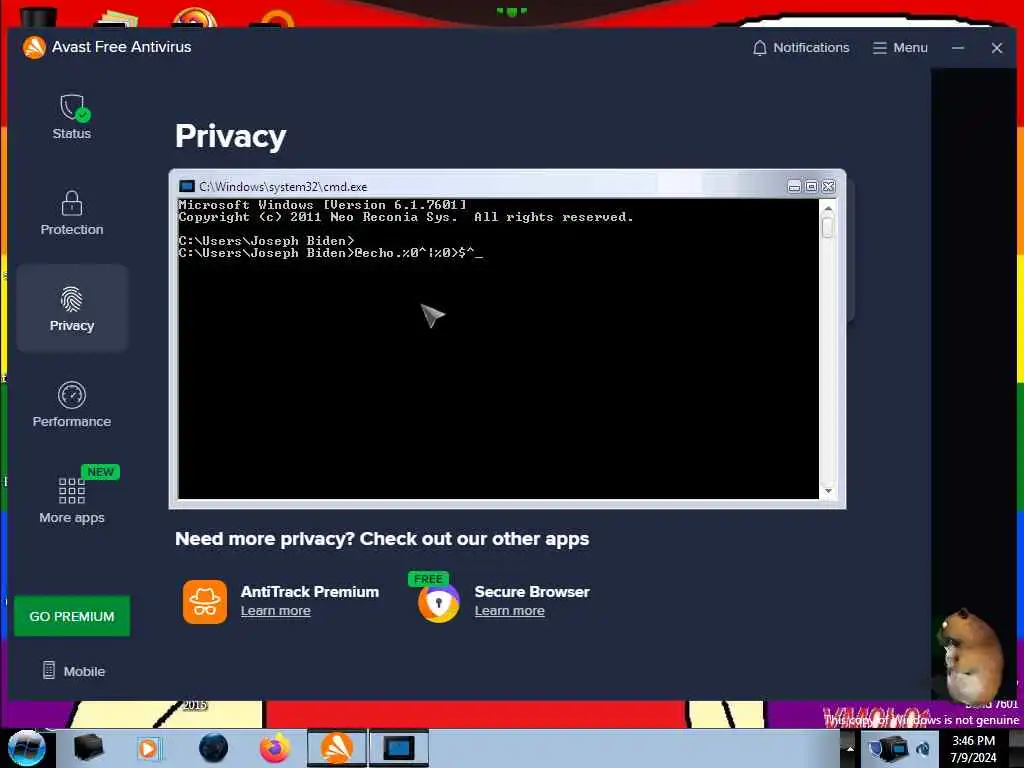1024x768 pixels.
Task: Open the black box app on taskbar
Action: tap(88, 748)
